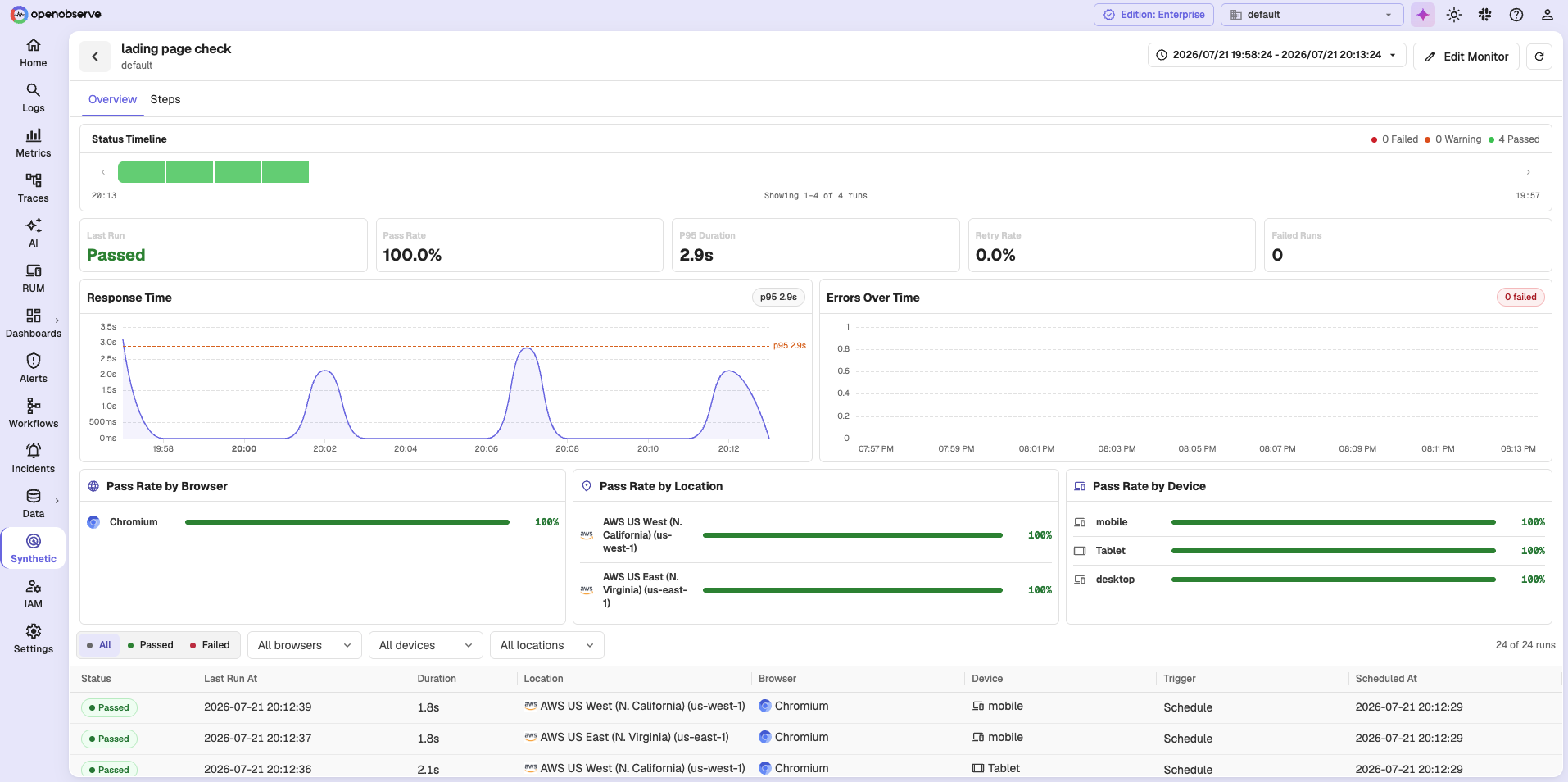Expand the Dashboards submenu chevron
This screenshot has width=1568, height=782.
pyautogui.click(x=57, y=321)
